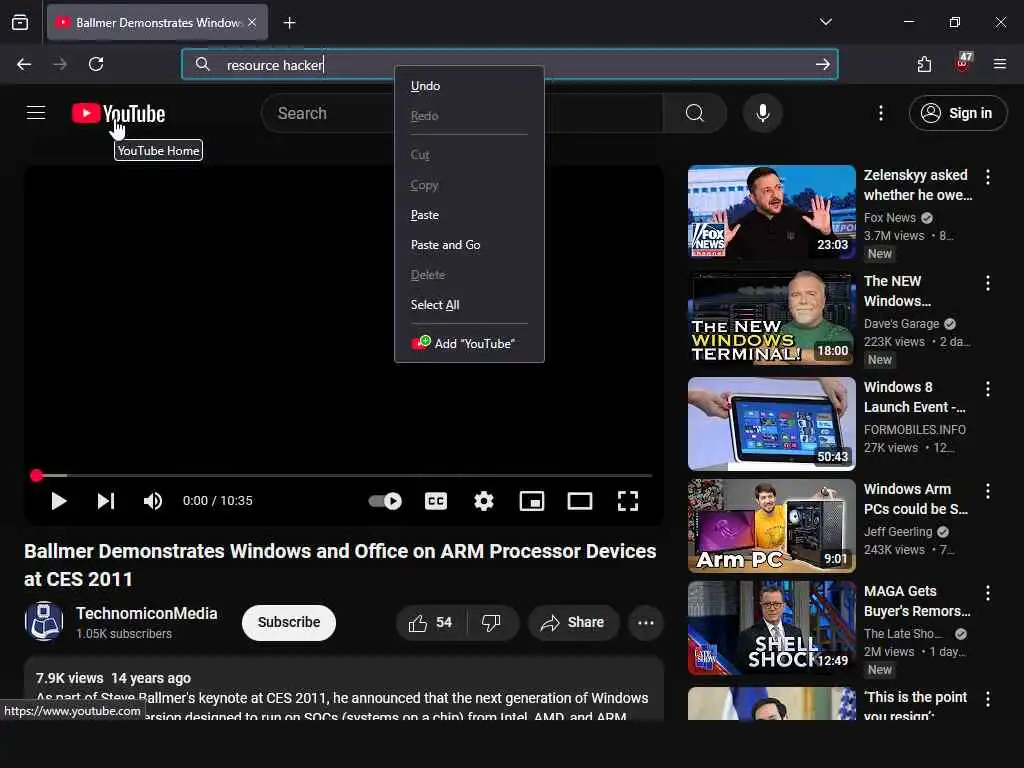Viewport: 1024px width, 768px height.
Task: Close the Ballmer Demonstrates Windows tab
Action: pyautogui.click(x=252, y=22)
